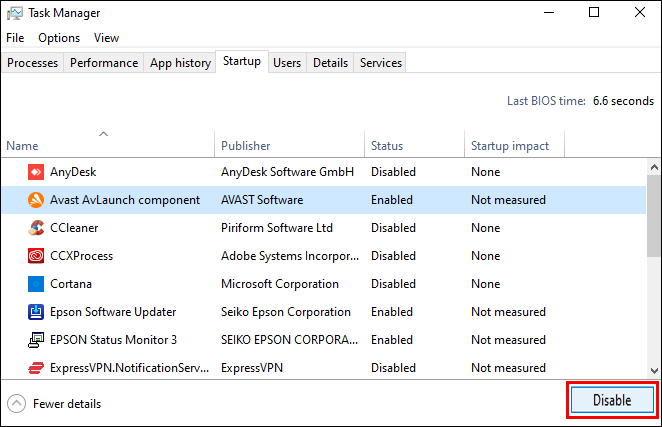Click the EPSON Status Monitor 3 icon
Screen dimensions: 662x427
(x=35, y=340)
